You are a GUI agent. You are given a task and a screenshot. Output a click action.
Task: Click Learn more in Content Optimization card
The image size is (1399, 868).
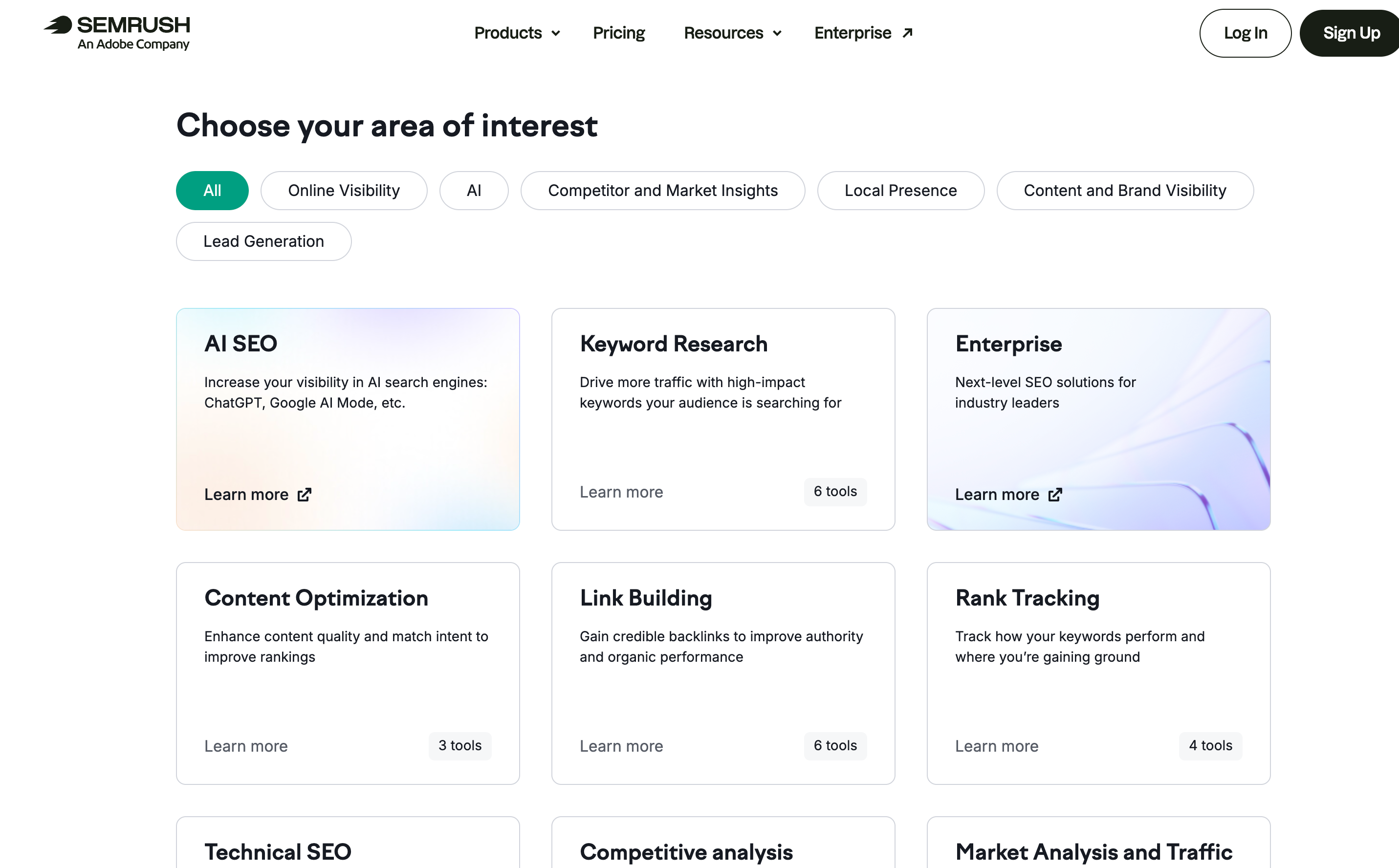(246, 746)
